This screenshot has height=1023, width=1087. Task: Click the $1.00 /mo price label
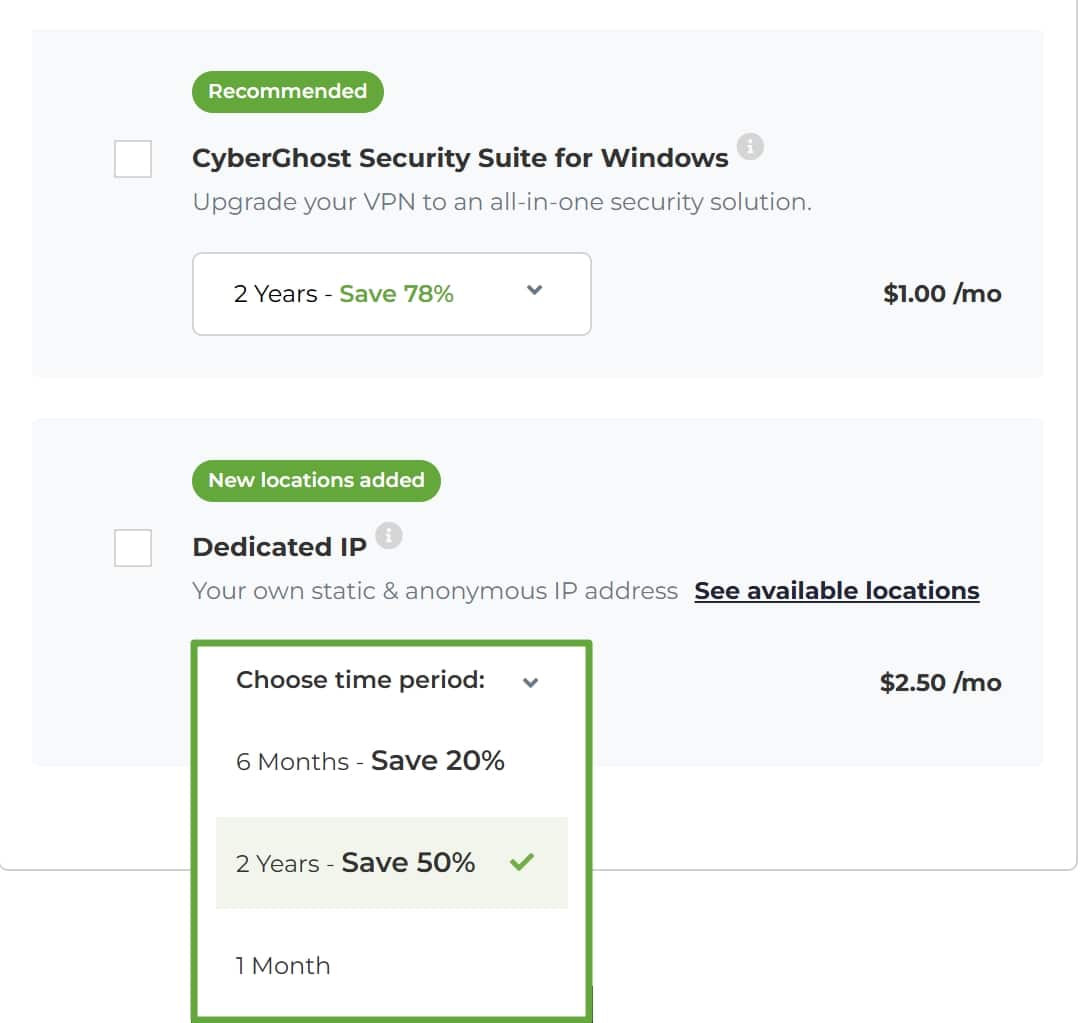(942, 294)
